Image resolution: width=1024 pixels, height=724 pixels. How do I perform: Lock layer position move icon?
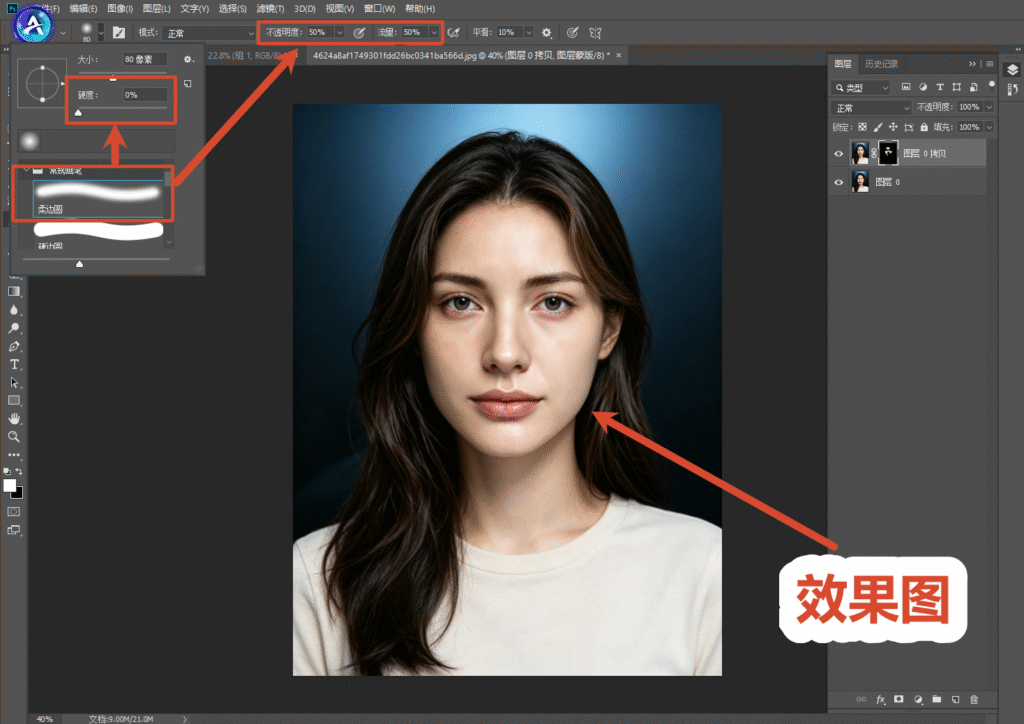tap(893, 127)
